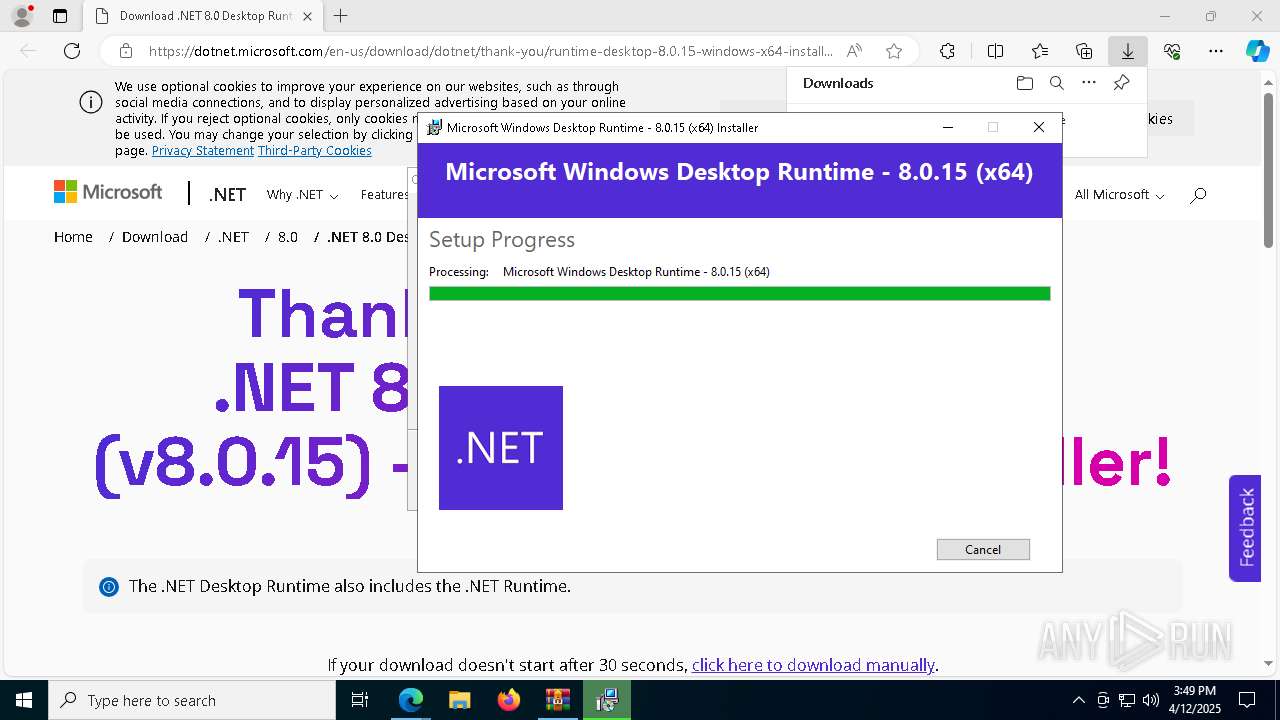Click the installer title bar icon
Image resolution: width=1280 pixels, height=720 pixels.
pos(434,127)
